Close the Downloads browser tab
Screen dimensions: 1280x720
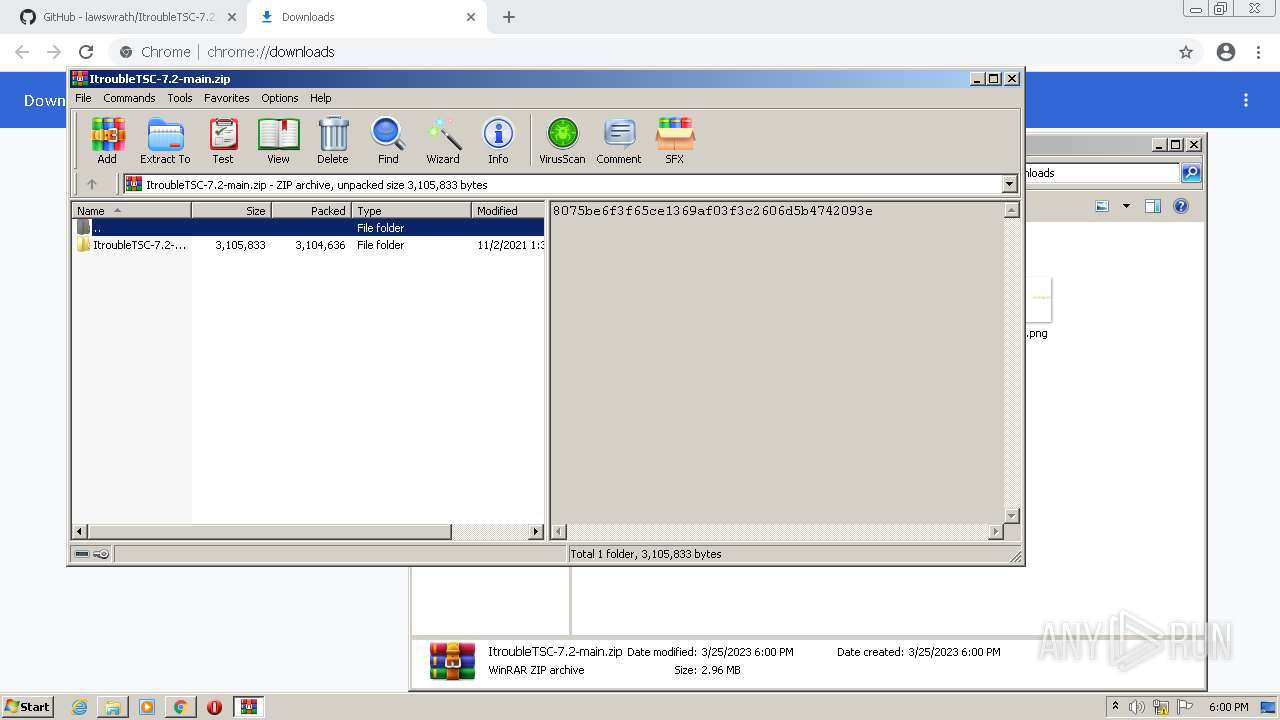470,17
